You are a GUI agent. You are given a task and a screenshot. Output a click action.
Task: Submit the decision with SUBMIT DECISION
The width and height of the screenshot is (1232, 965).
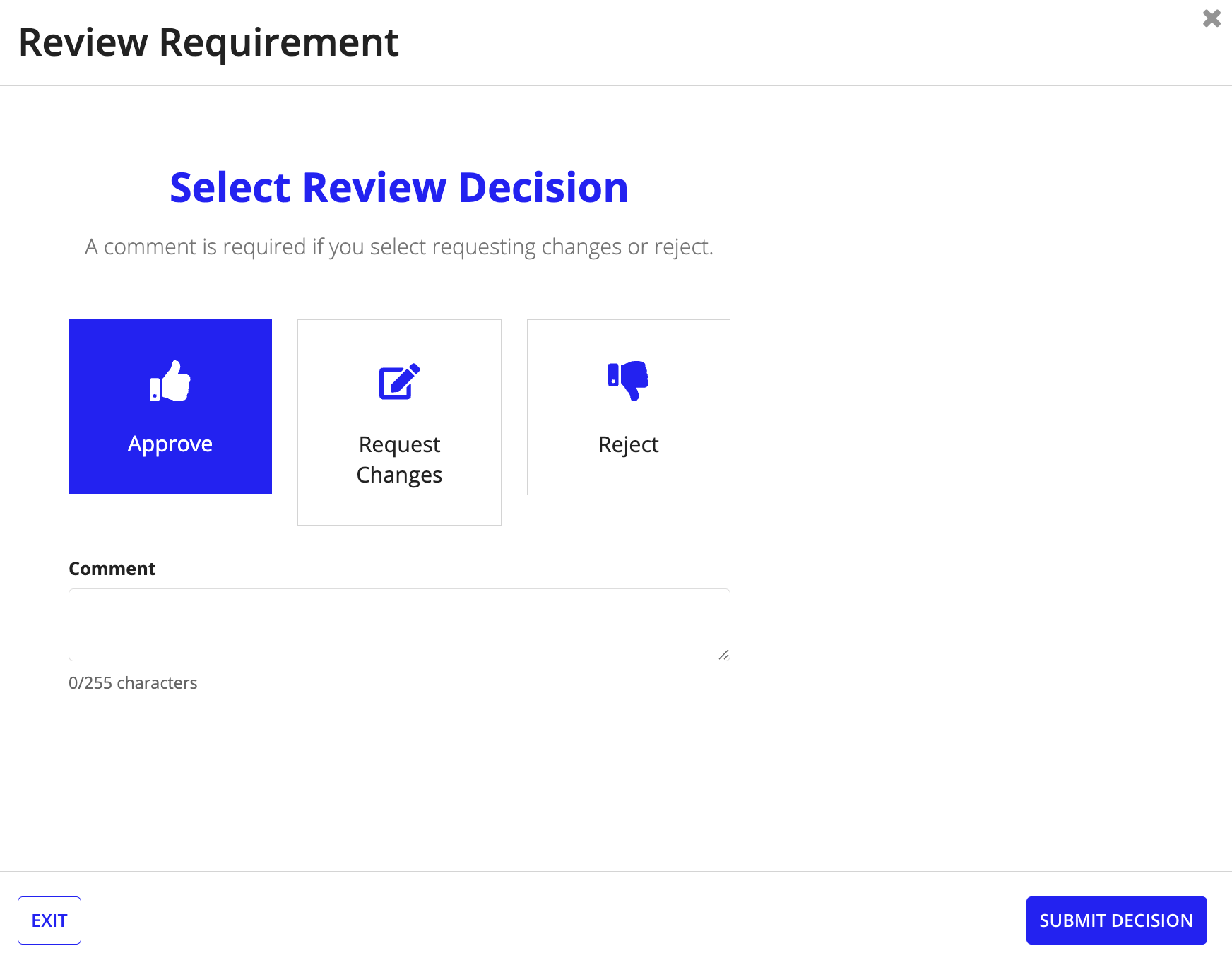[1116, 920]
